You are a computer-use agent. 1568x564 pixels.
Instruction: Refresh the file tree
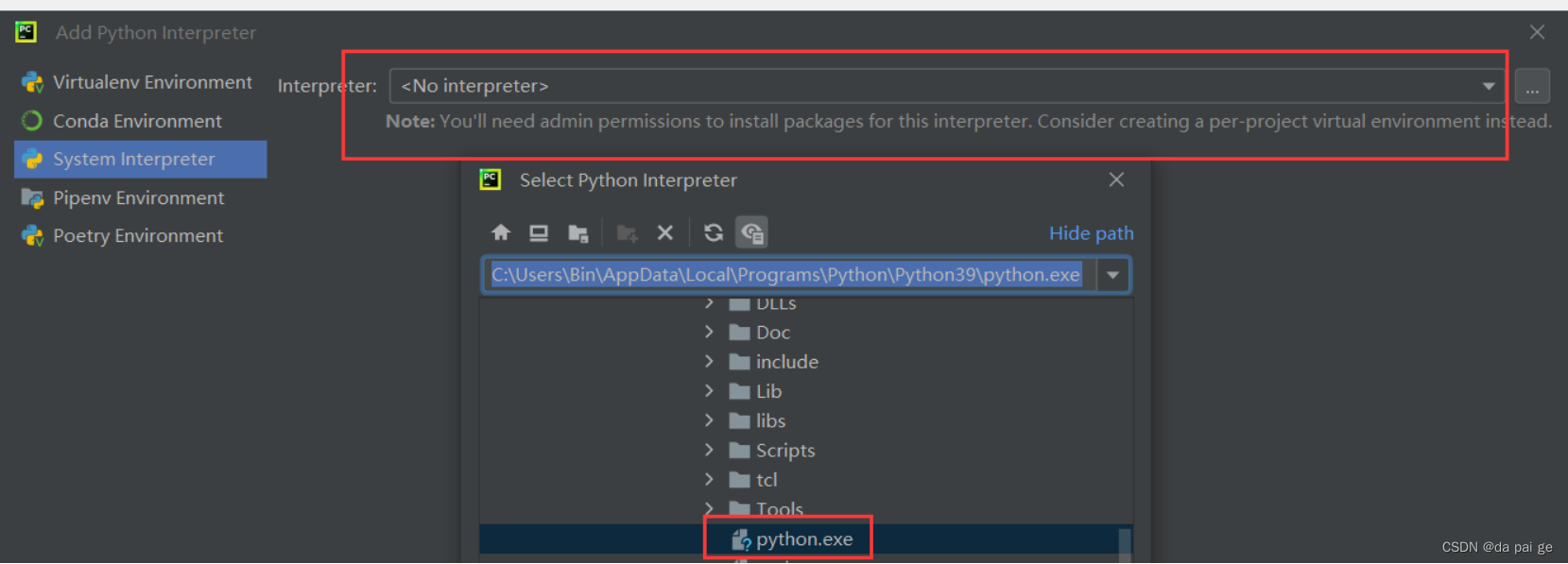714,232
